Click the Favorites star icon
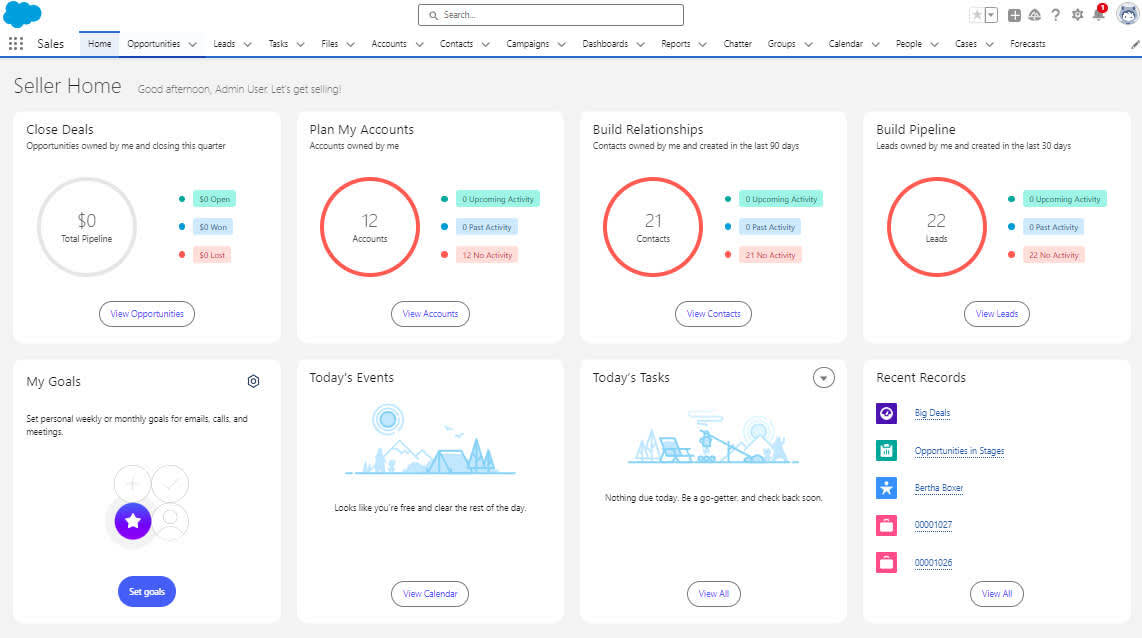The image size is (1142, 638). 977,15
